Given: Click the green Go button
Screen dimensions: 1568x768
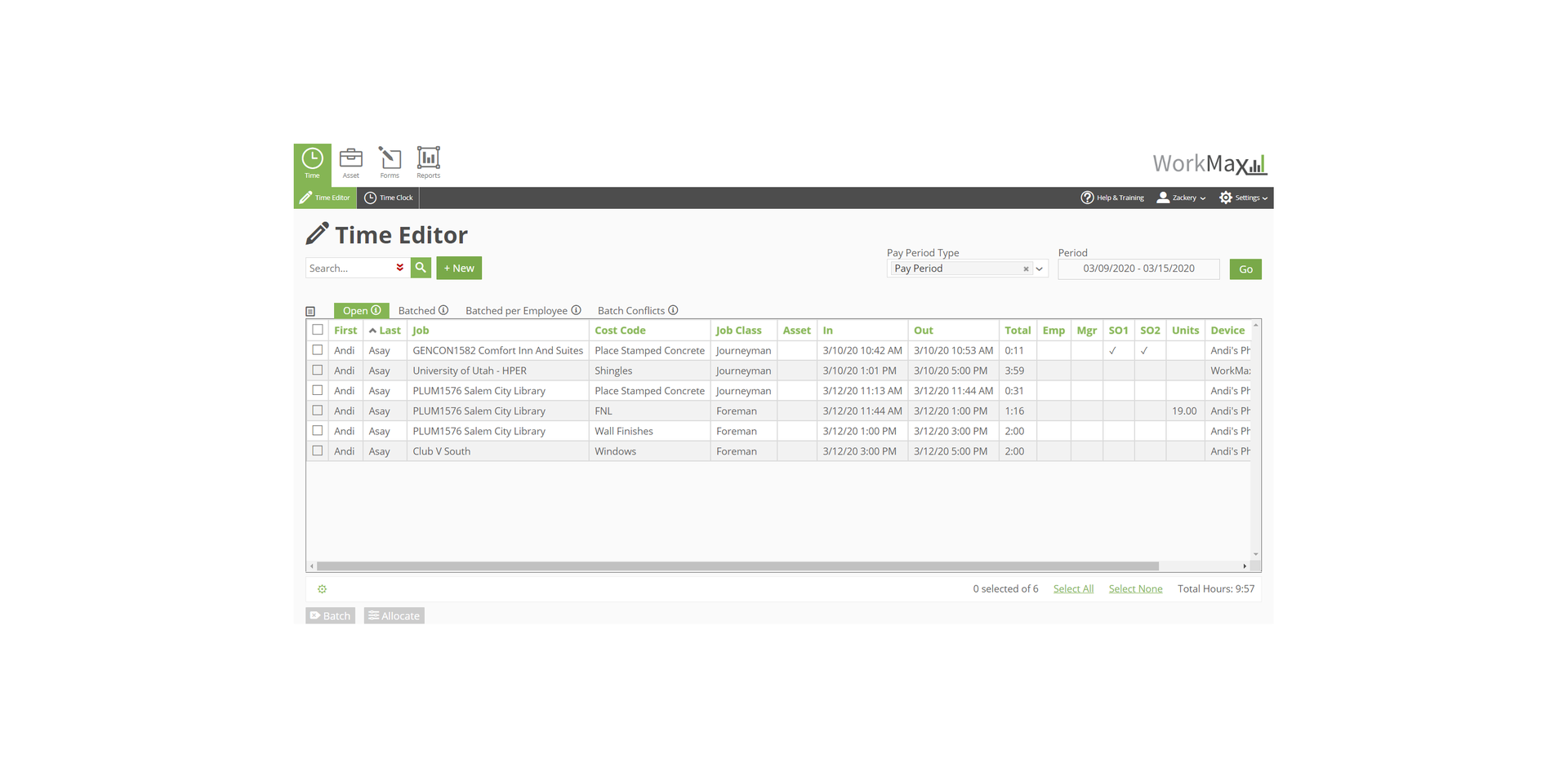Looking at the screenshot, I should (1245, 269).
